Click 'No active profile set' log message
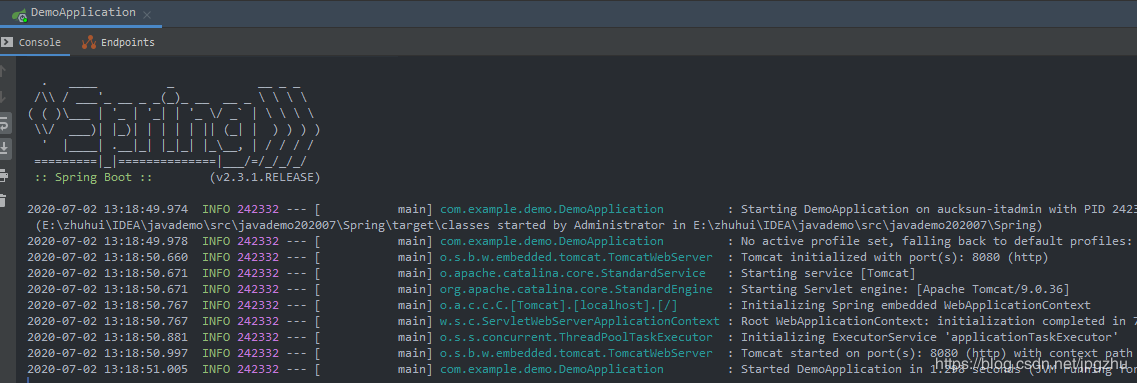The image size is (1137, 383). [938, 241]
